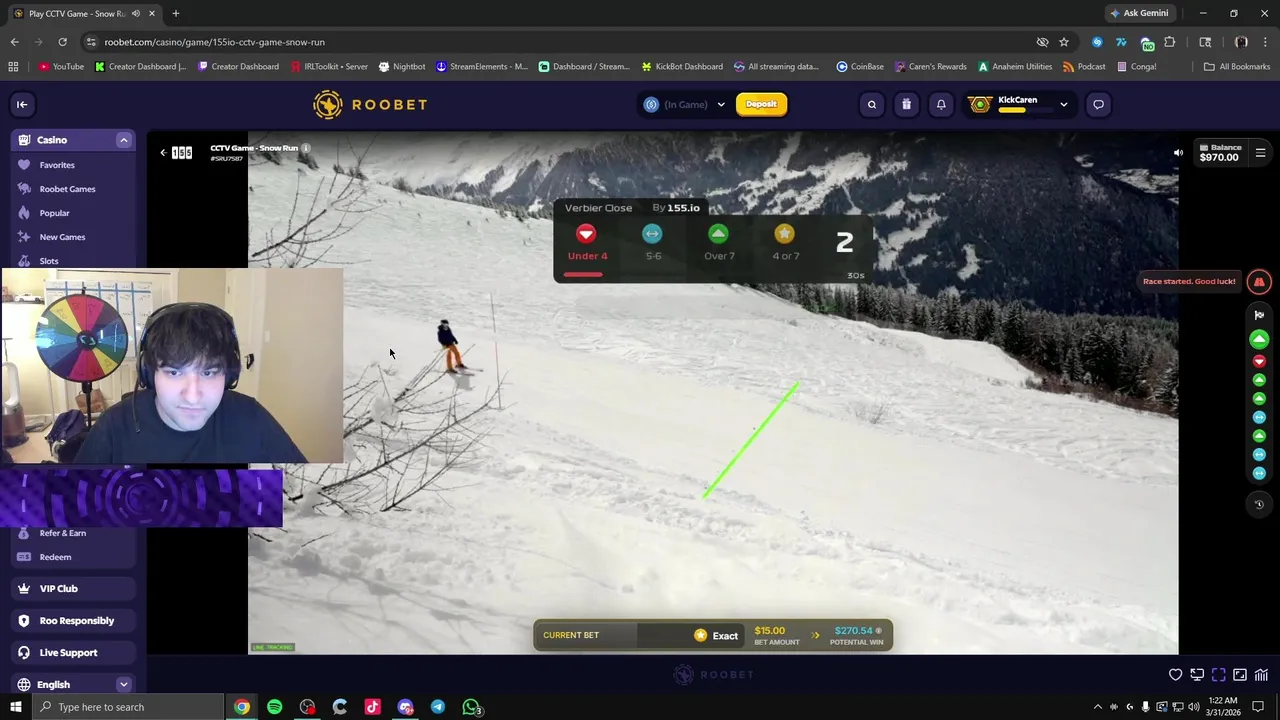1280x720 pixels.
Task: Click the Windows taskbar search box
Action: (128, 707)
